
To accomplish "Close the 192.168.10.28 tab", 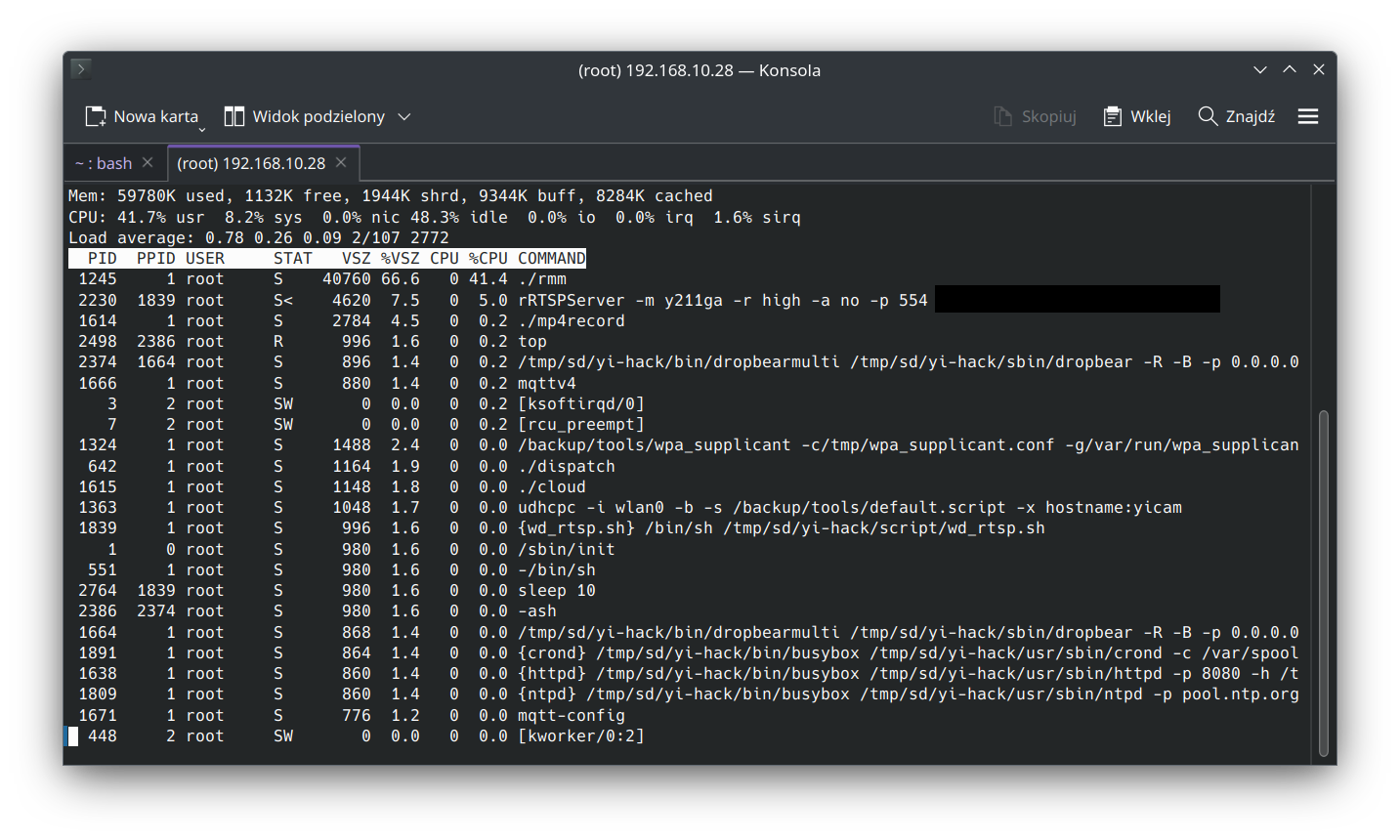I will coord(339,163).
